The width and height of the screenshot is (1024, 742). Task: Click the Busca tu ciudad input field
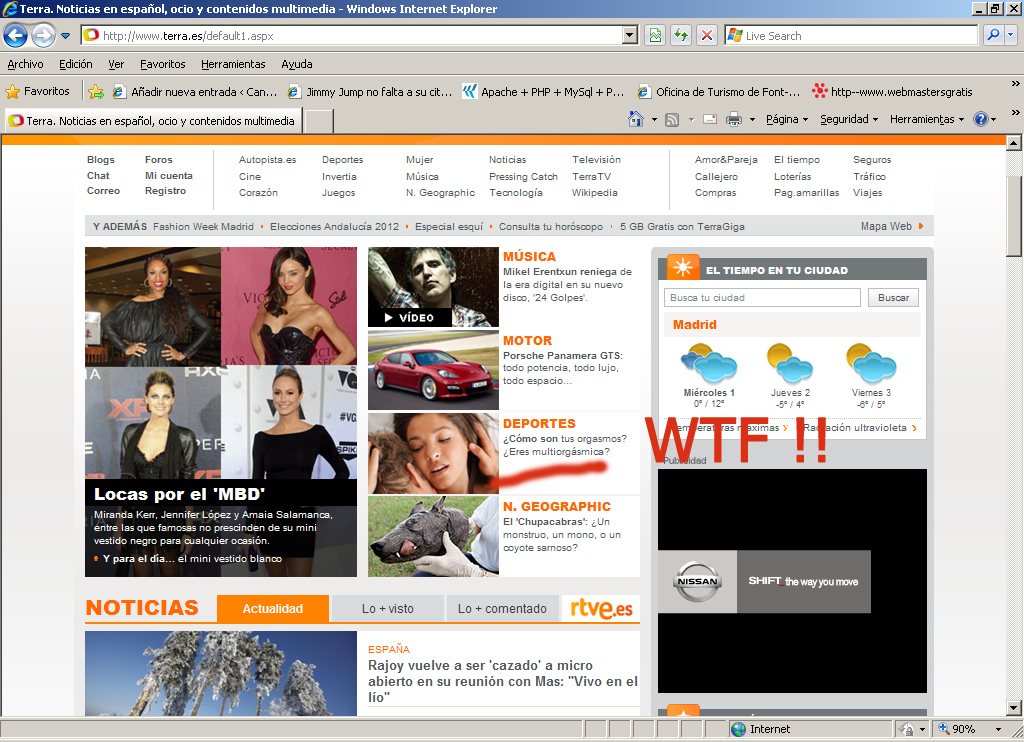tap(762, 297)
